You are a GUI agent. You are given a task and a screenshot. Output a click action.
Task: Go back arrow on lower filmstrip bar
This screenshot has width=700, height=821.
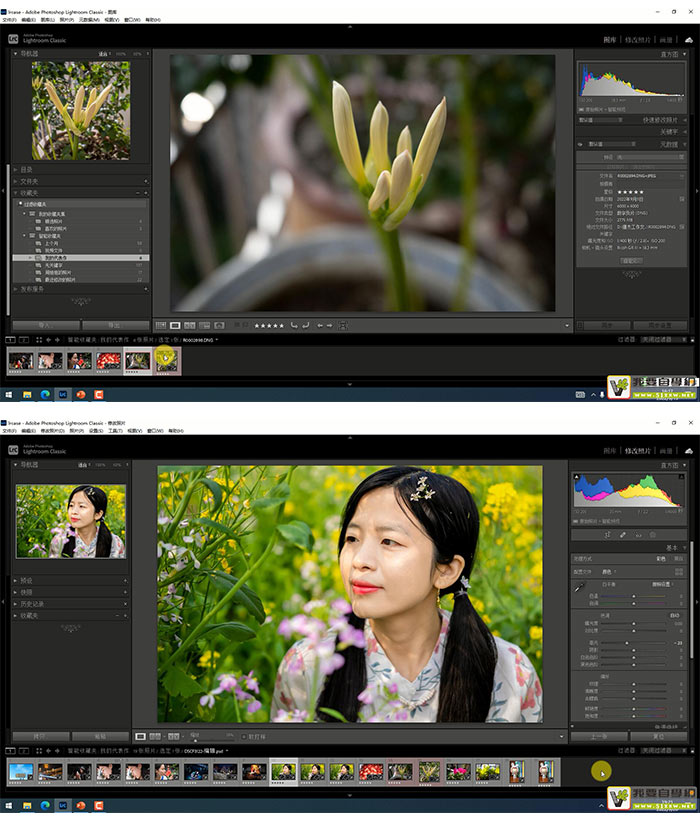[x=48, y=751]
